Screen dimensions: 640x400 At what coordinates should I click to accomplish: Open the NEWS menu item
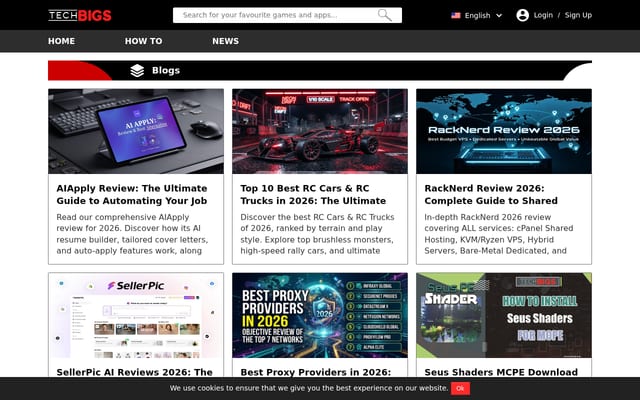(225, 41)
